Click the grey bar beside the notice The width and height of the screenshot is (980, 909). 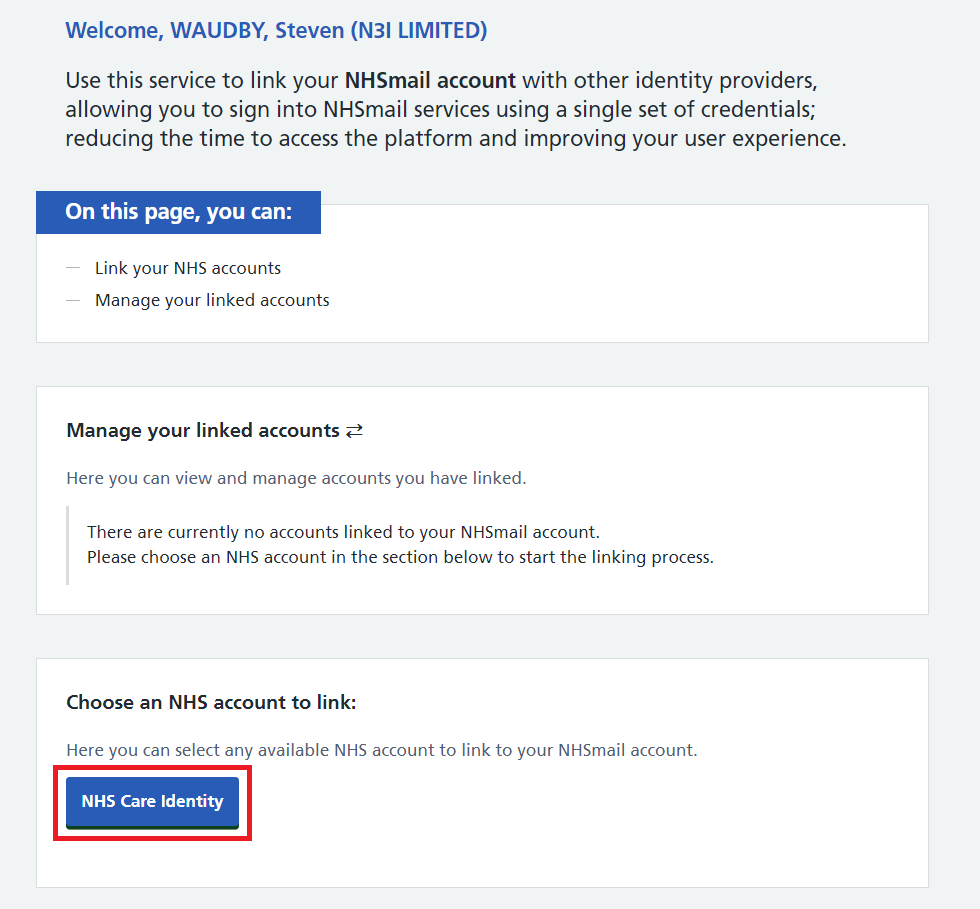68,545
